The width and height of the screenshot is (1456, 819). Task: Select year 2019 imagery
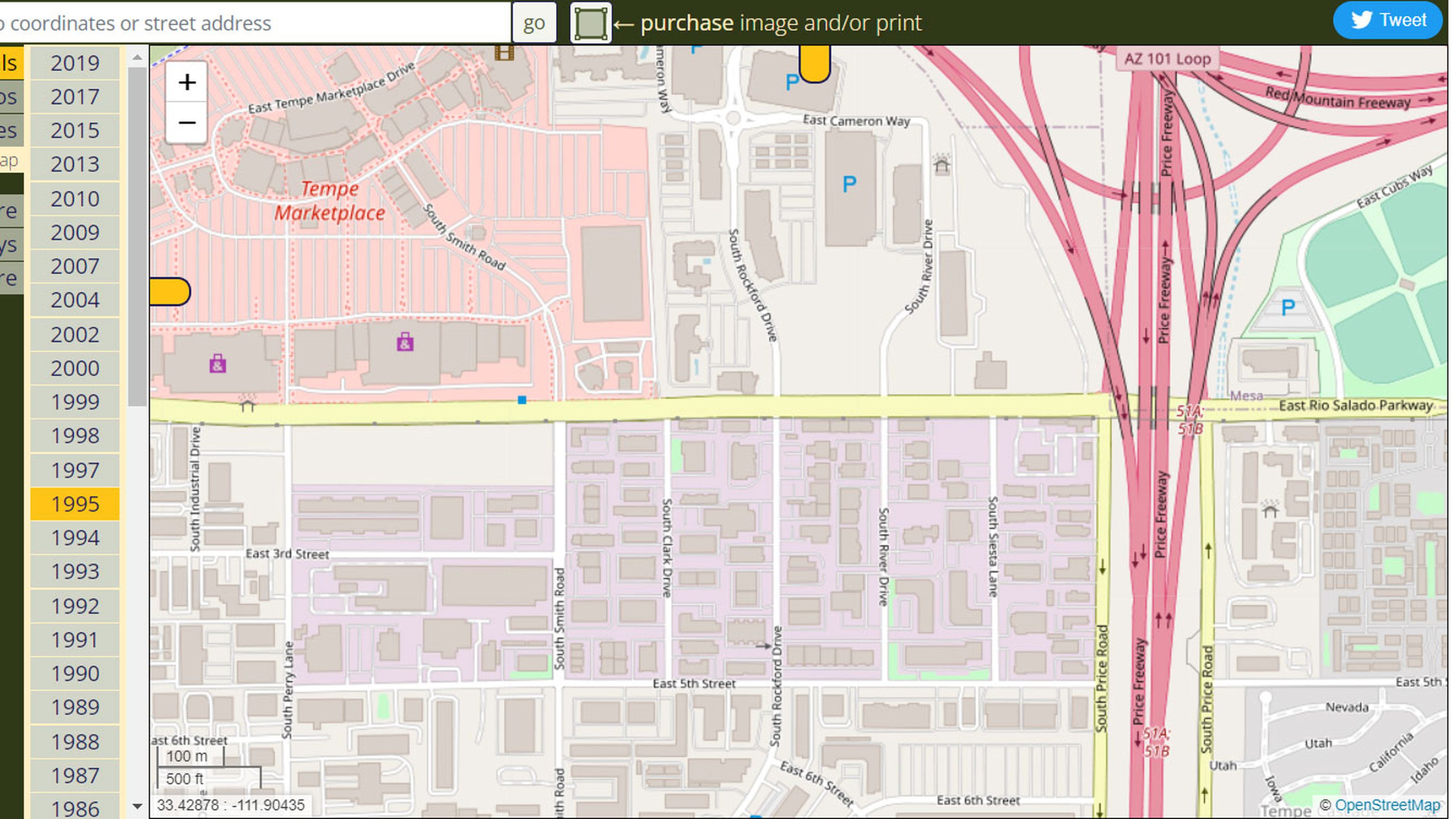(75, 63)
